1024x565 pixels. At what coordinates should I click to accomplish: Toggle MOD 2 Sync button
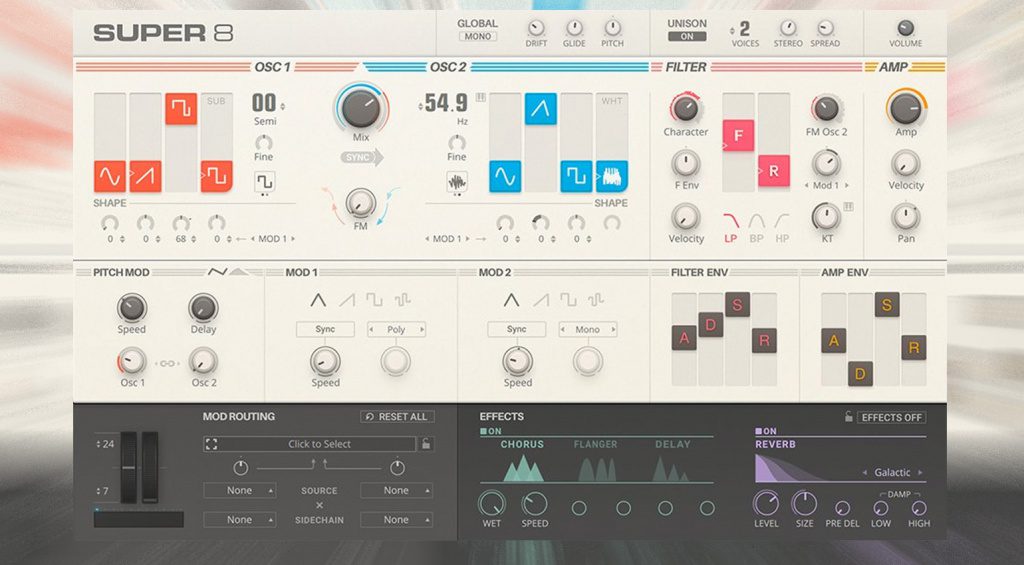[x=517, y=329]
